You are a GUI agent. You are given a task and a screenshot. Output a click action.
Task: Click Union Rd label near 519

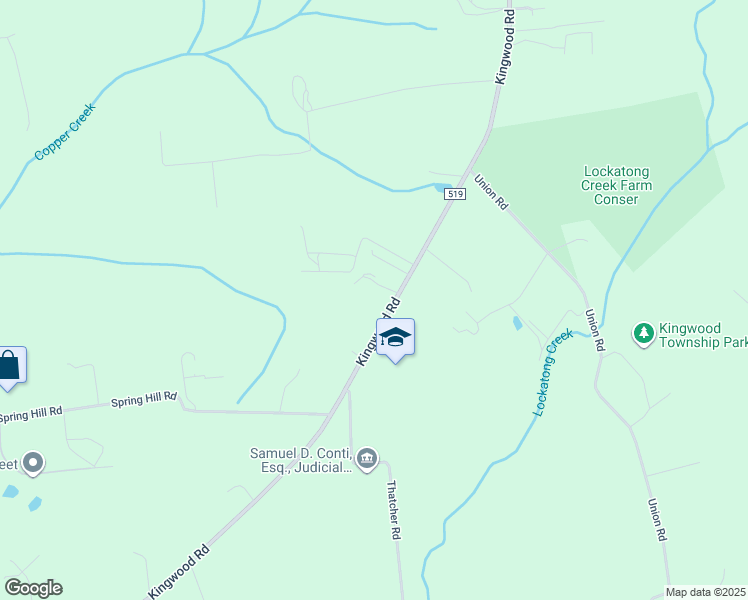coord(491,191)
